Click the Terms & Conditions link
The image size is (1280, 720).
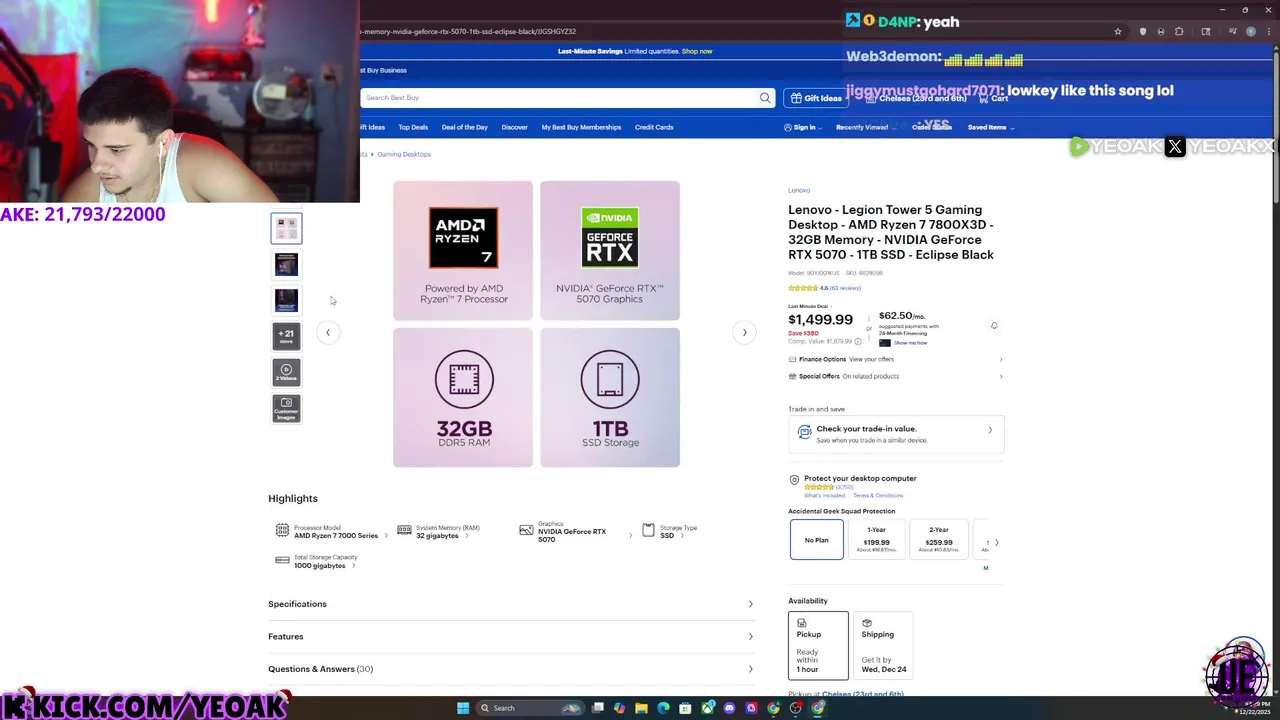(878, 495)
